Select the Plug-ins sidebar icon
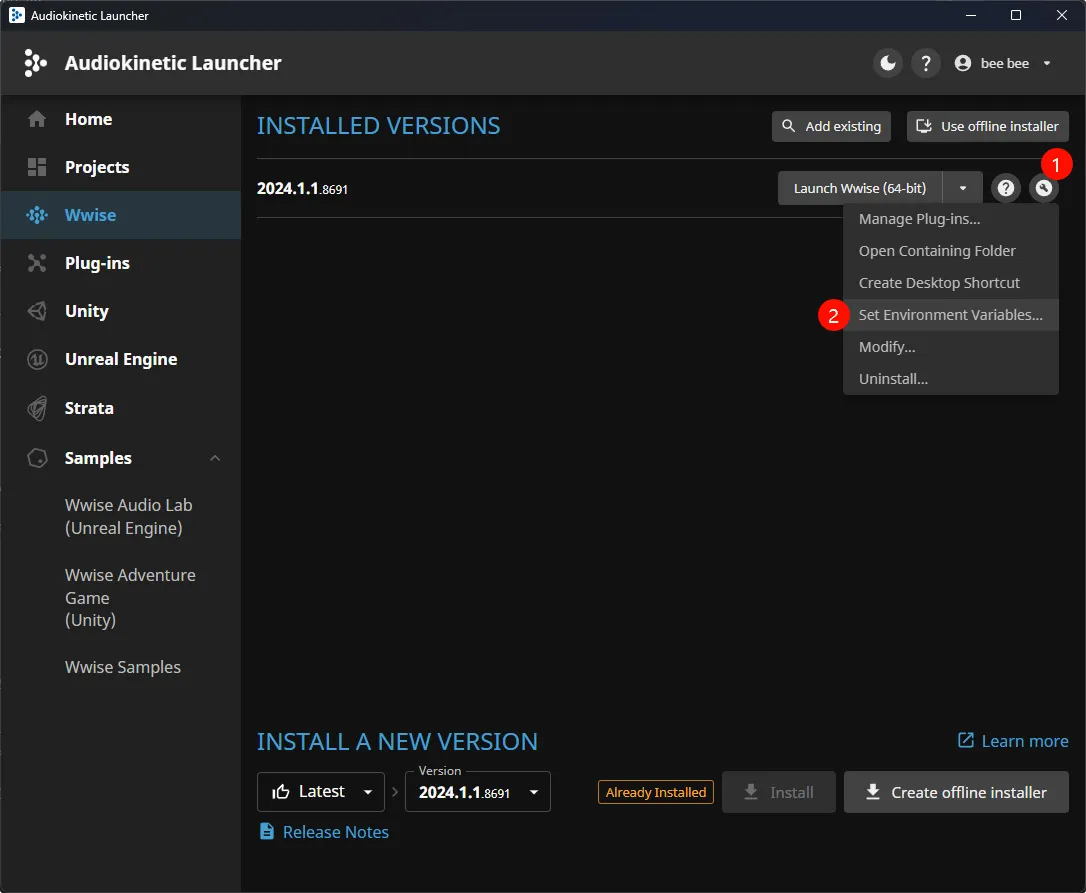This screenshot has width=1086, height=893. (37, 263)
